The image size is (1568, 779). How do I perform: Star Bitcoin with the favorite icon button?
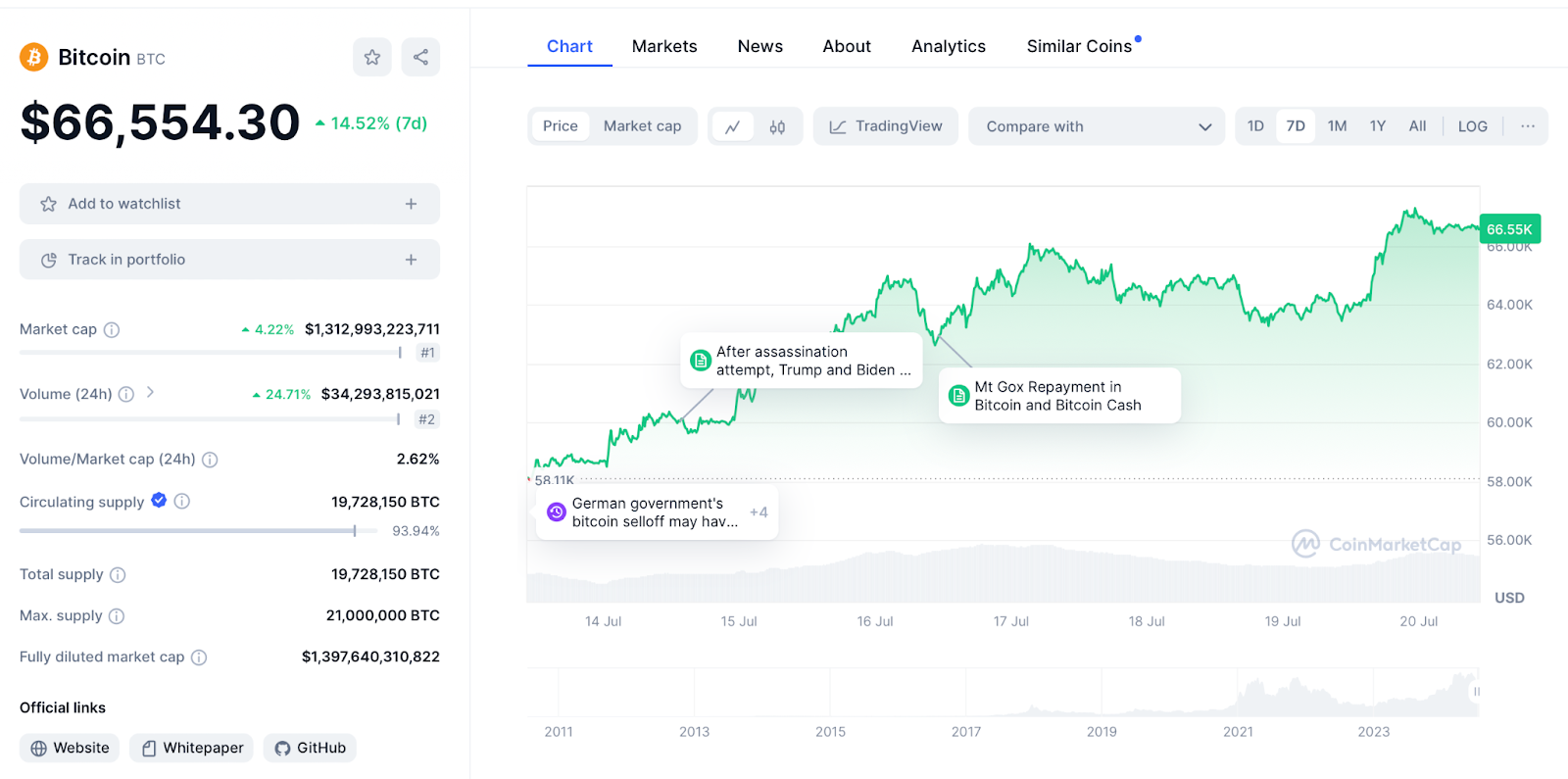pos(372,57)
